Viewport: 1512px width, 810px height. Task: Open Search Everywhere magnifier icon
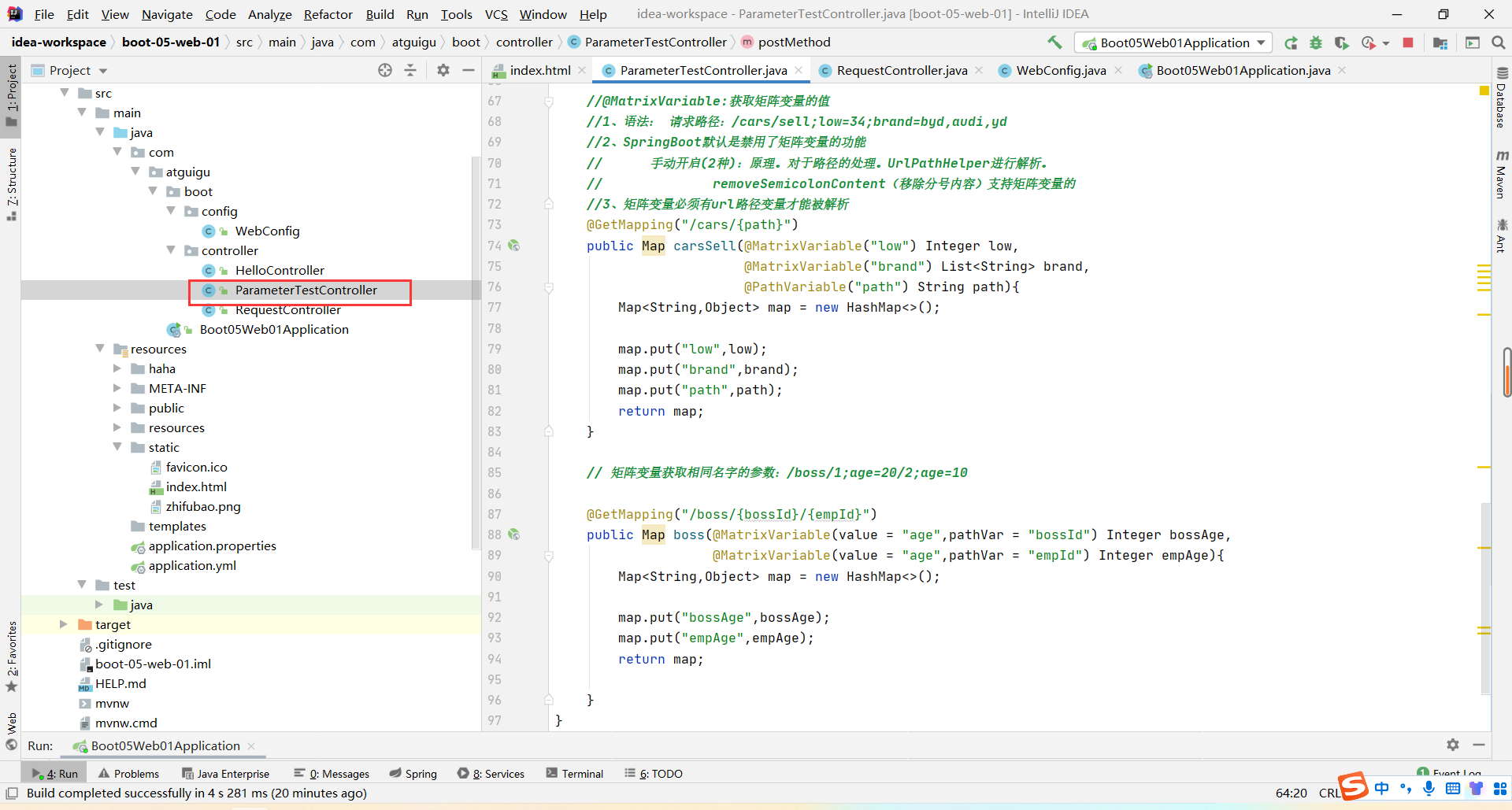[1499, 43]
